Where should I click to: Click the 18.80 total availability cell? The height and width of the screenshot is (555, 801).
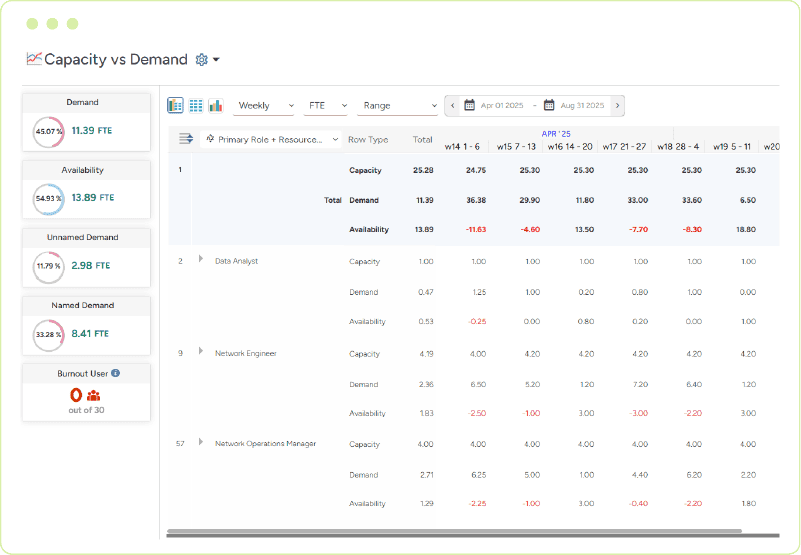(x=746, y=229)
